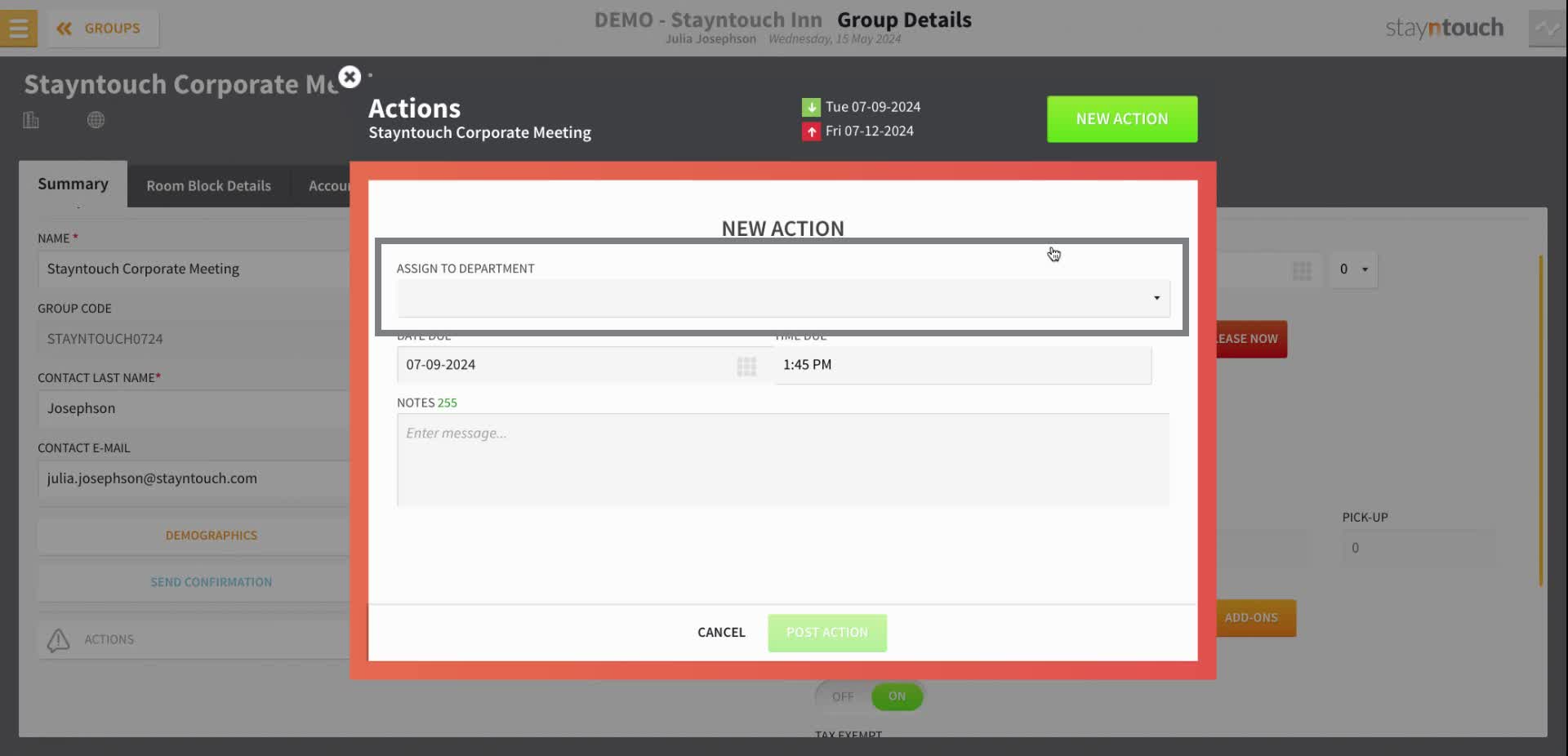This screenshot has height=756, width=1568.
Task: Click the Group Code field STAYNTOUCH0724
Action: tap(194, 339)
